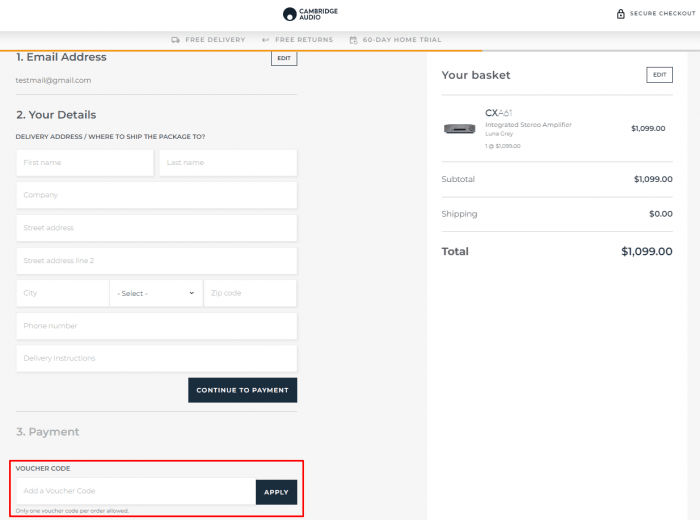Edit the email address
Screen dimensions: 700x520
tap(284, 58)
